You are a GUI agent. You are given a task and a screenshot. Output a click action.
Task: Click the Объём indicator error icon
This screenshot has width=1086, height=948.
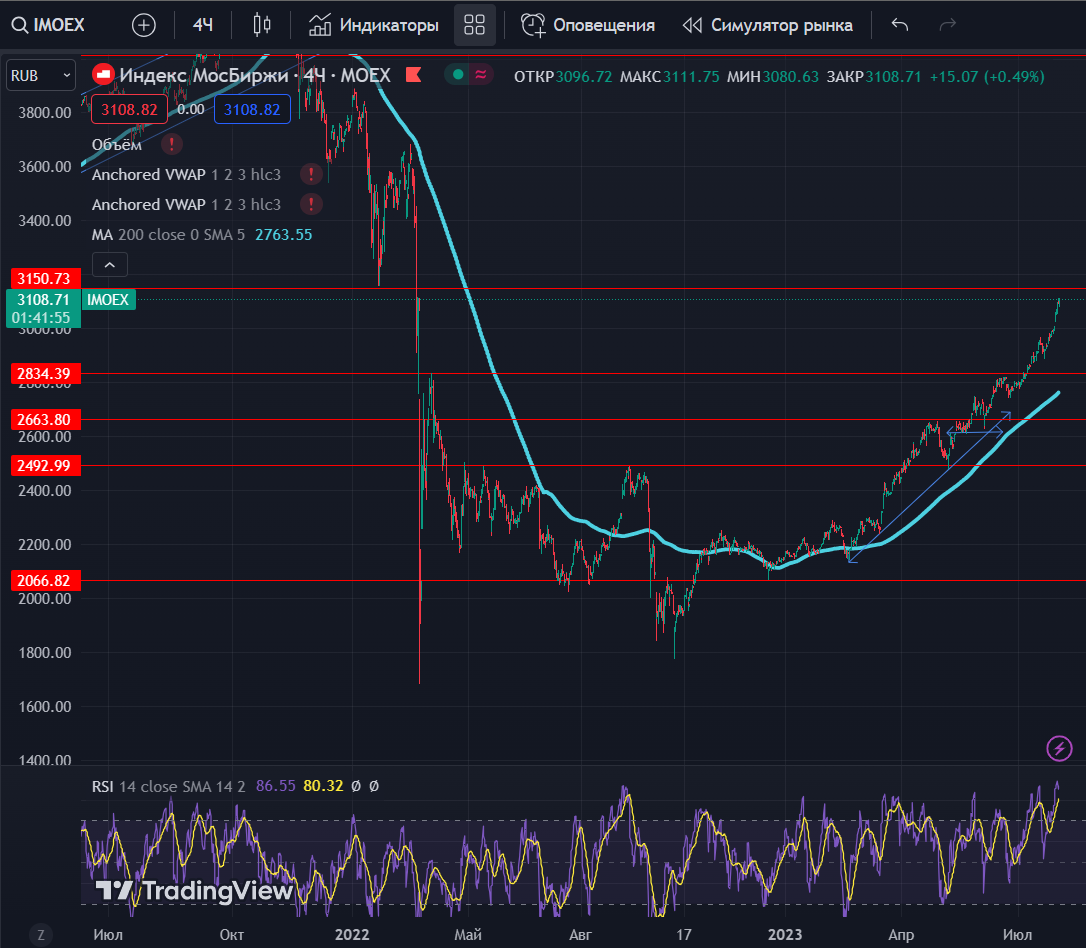(x=172, y=145)
